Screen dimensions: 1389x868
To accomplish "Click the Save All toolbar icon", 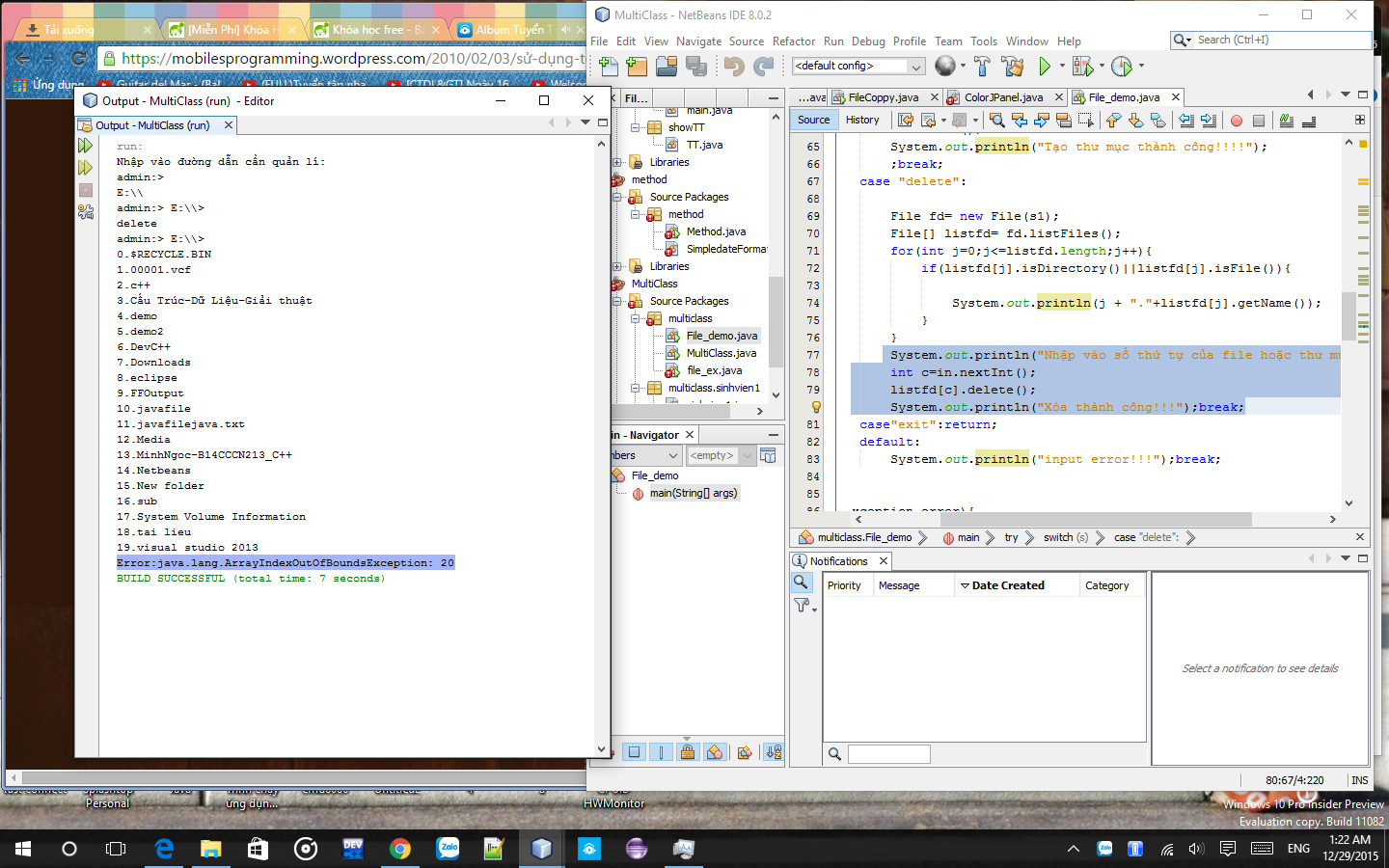I will (696, 66).
